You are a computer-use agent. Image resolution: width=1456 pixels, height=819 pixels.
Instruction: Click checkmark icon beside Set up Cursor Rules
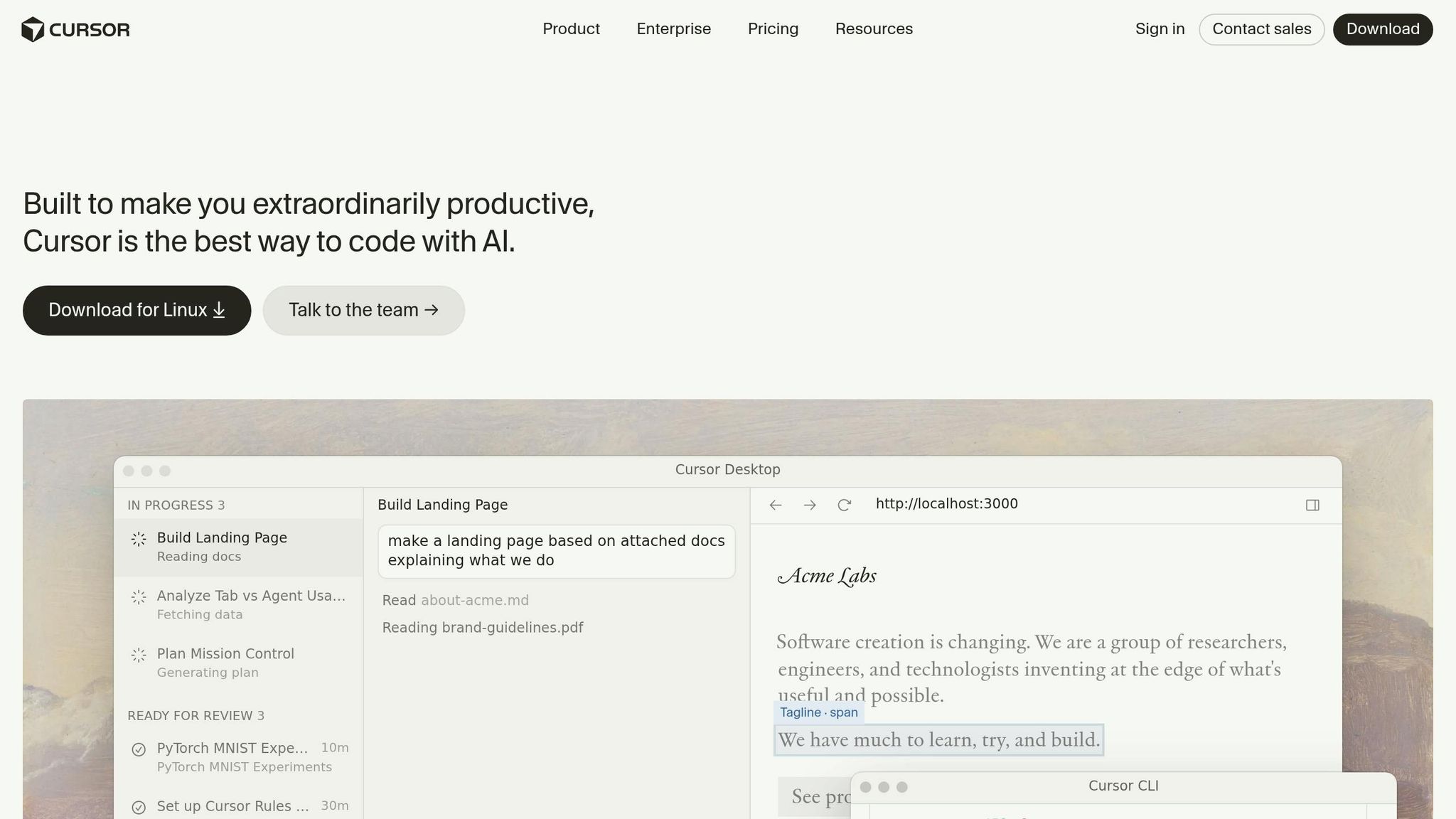(x=139, y=807)
